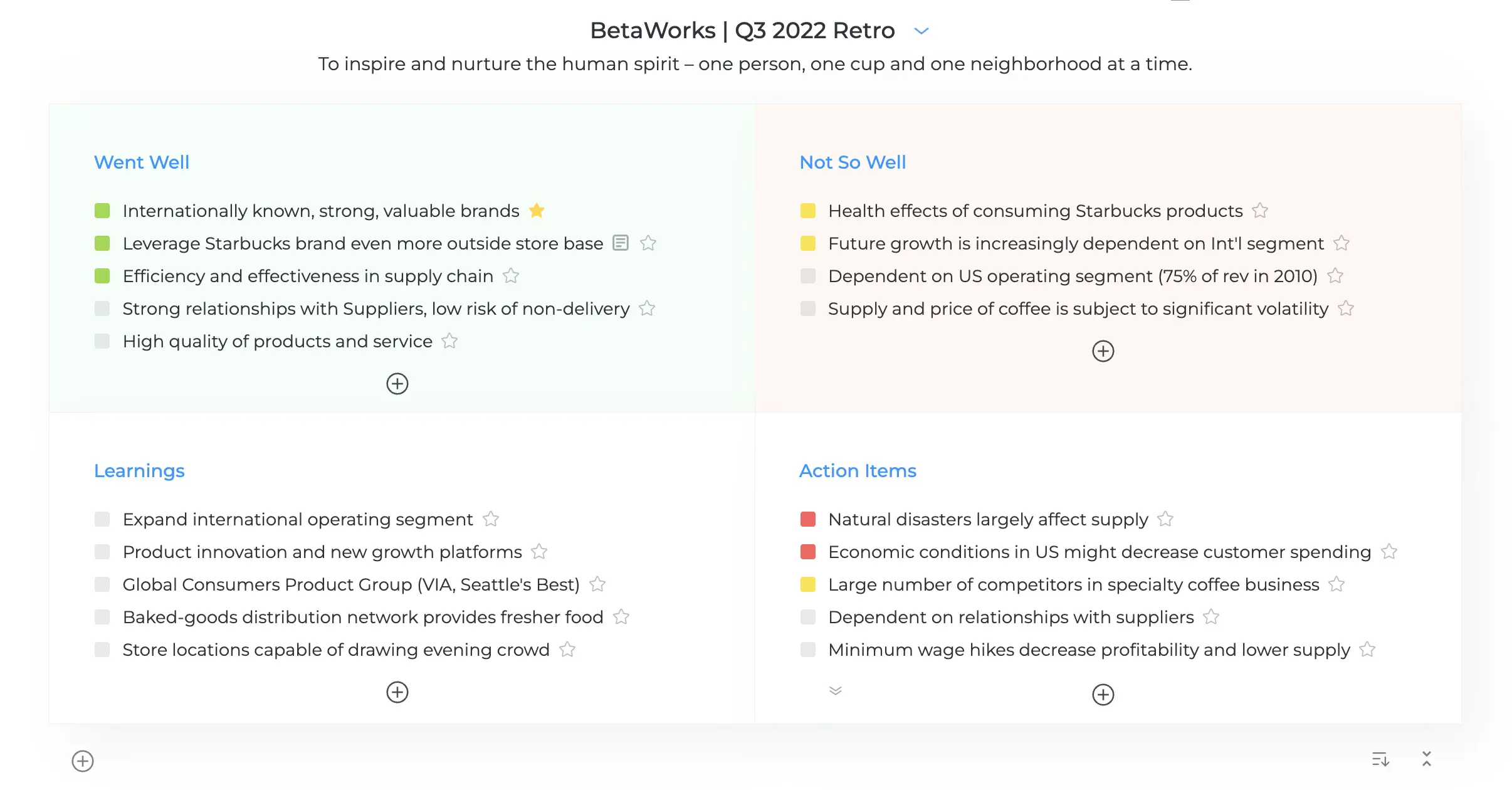The image size is (1512, 790).
Task: Star the Health effects of consuming Starbucks products card
Action: tap(1261, 211)
